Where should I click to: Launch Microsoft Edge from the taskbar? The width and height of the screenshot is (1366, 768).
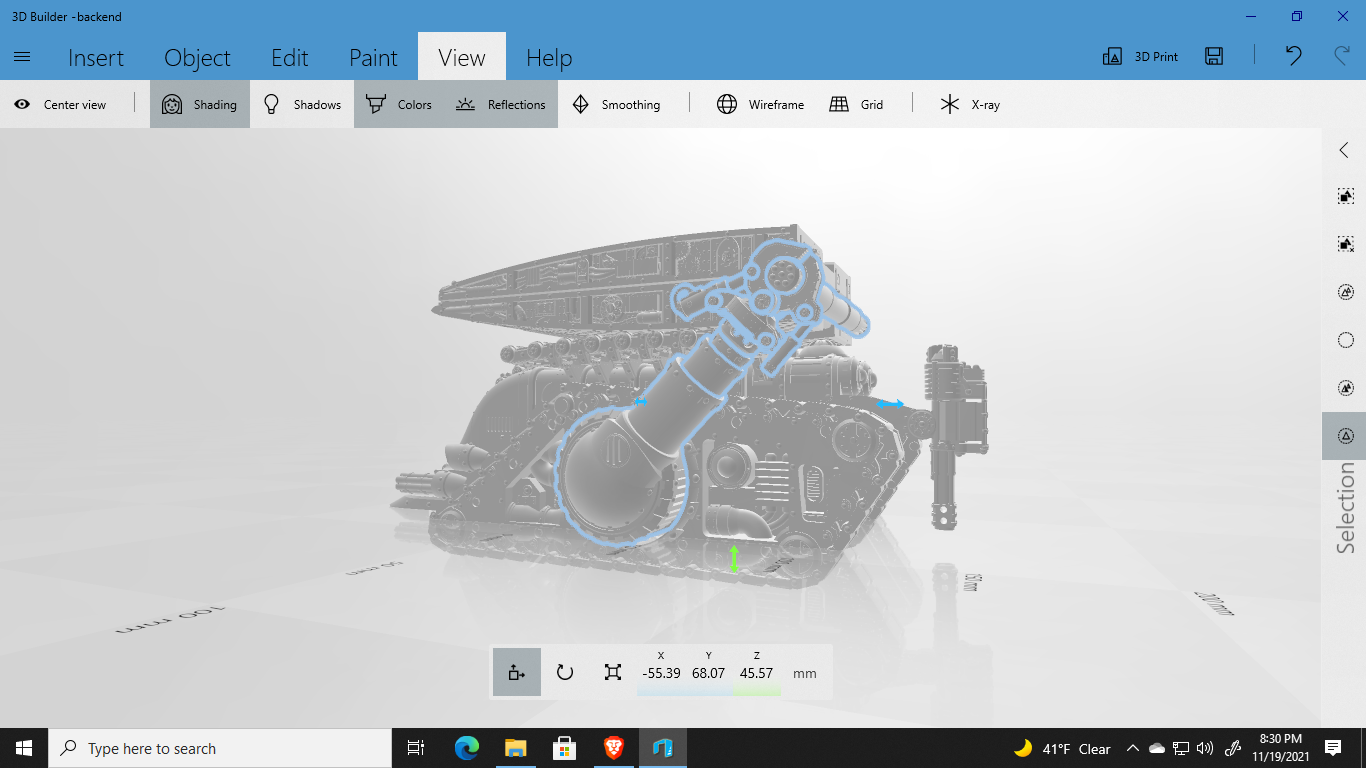pyautogui.click(x=467, y=748)
